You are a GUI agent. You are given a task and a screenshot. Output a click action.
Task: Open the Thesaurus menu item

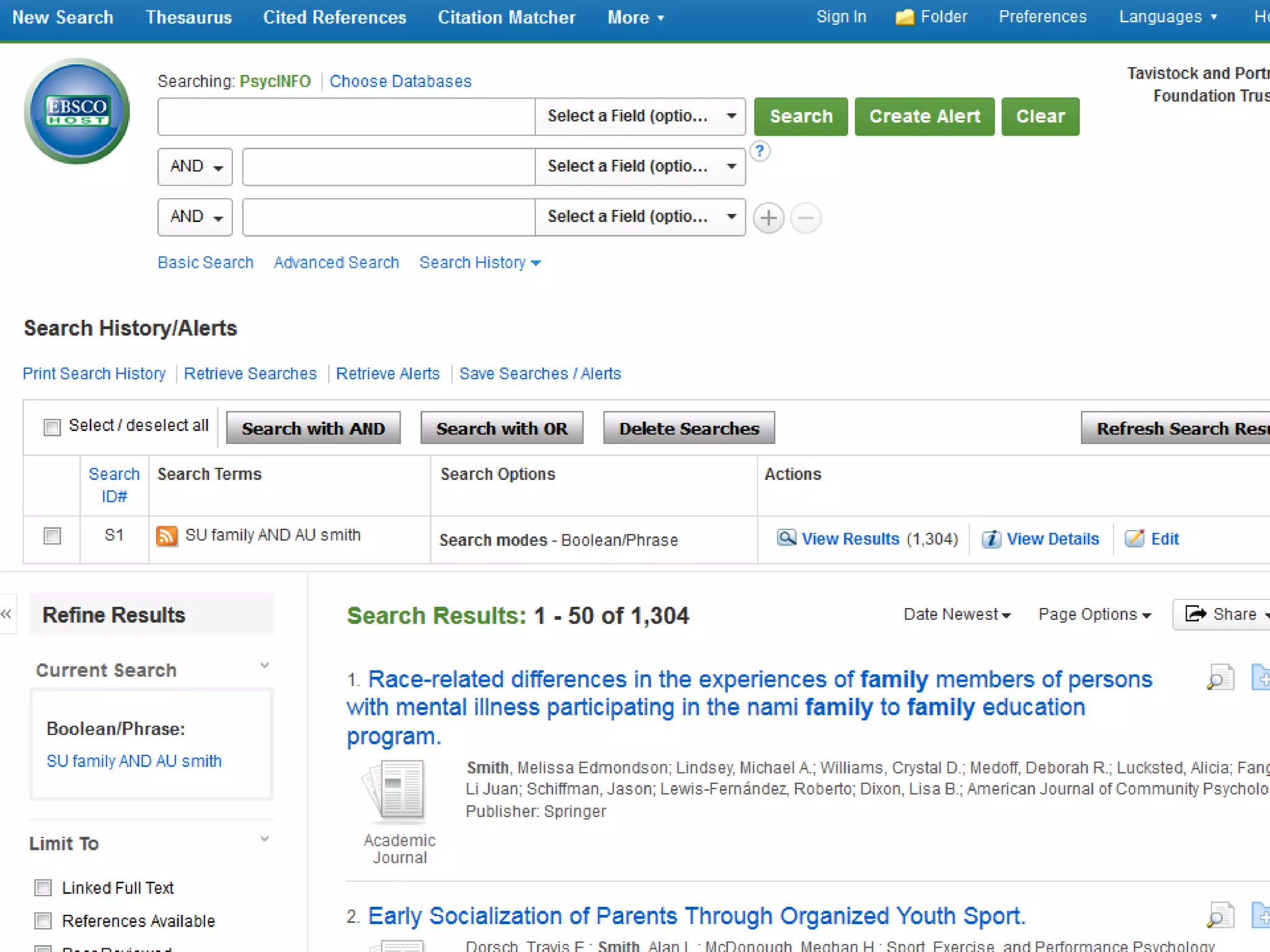pyautogui.click(x=189, y=17)
